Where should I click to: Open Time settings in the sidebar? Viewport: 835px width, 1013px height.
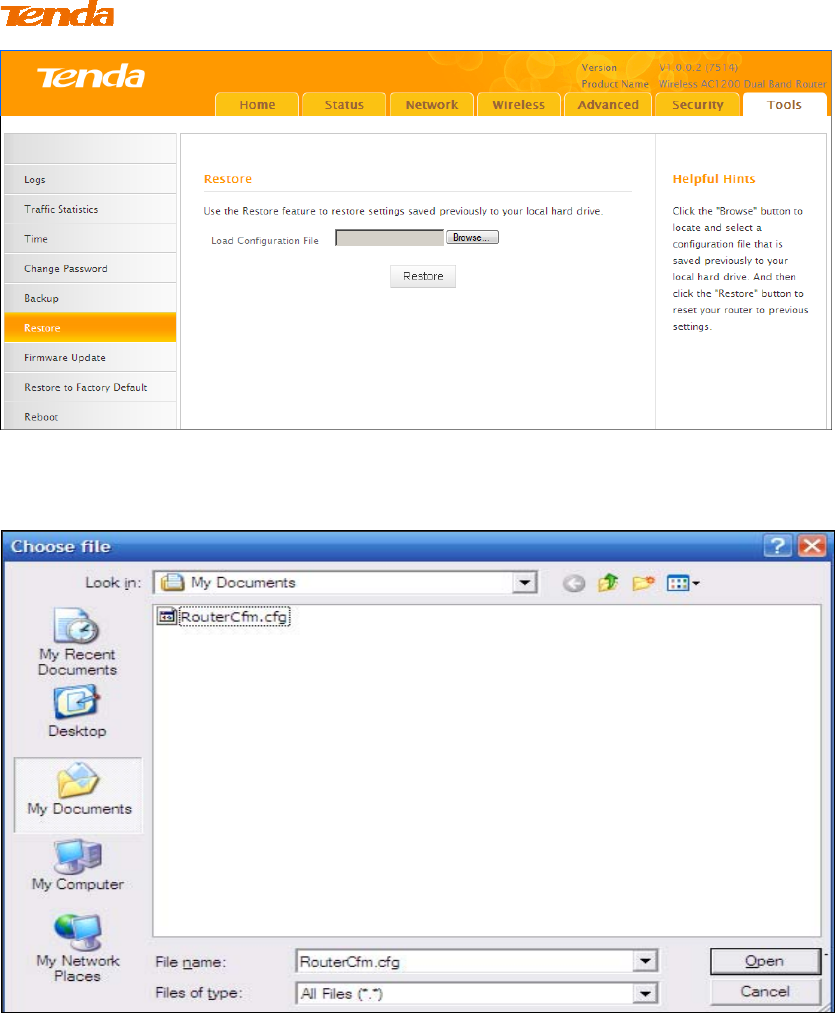click(x=90, y=238)
